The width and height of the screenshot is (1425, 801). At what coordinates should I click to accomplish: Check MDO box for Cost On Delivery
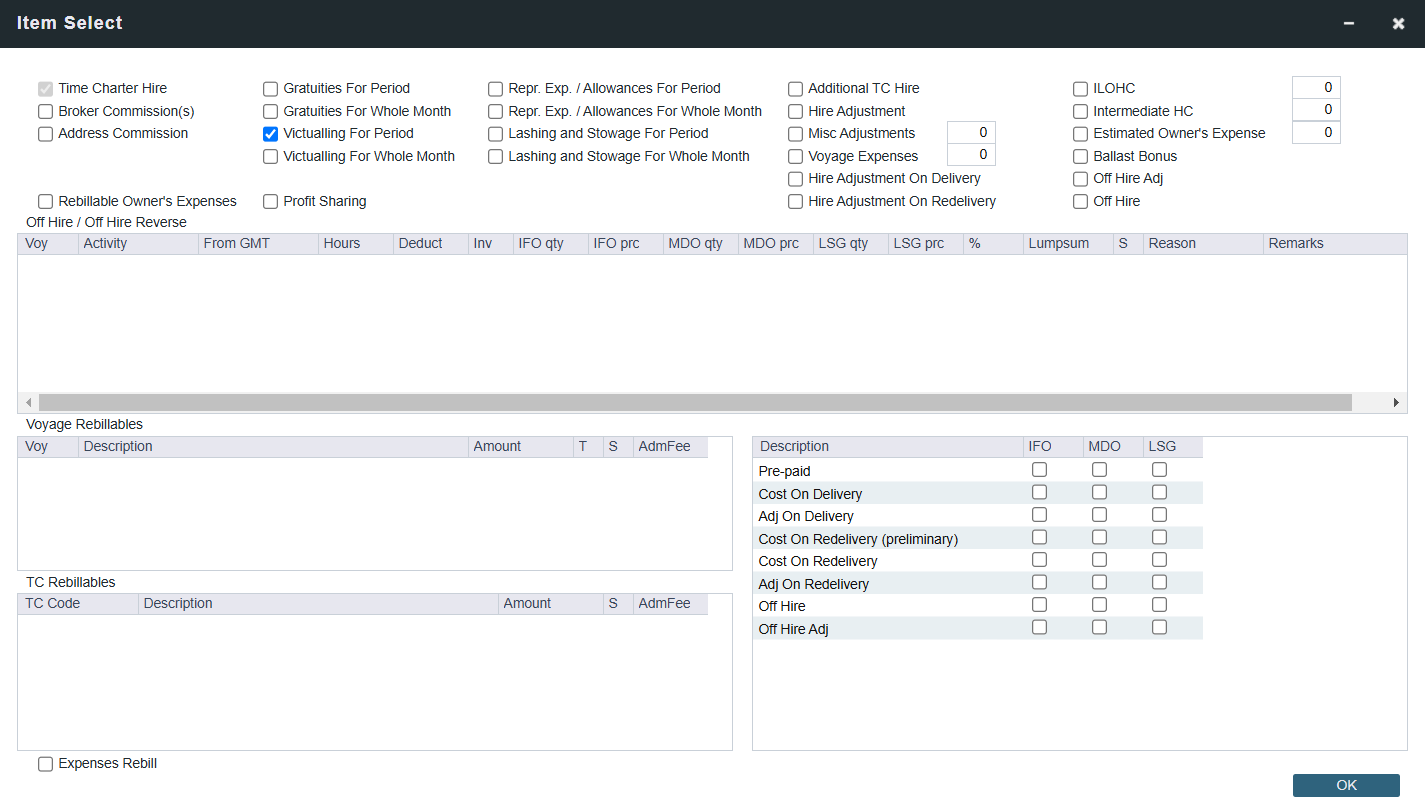(1100, 492)
